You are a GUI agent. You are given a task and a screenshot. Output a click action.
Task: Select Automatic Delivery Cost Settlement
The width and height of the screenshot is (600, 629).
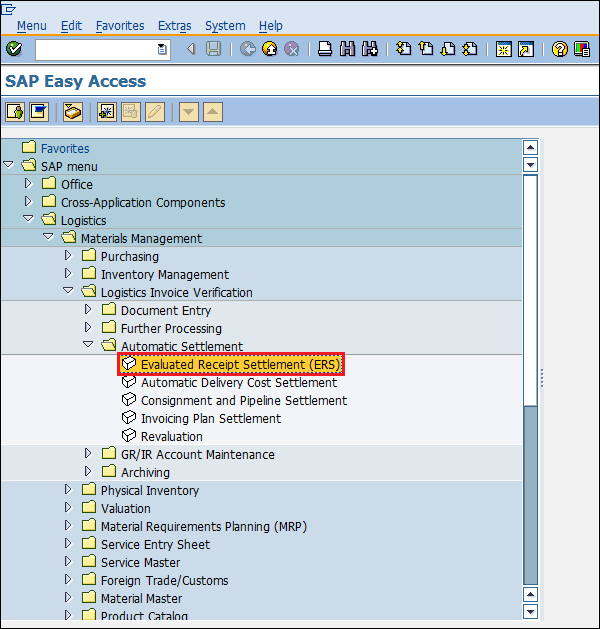(239, 383)
